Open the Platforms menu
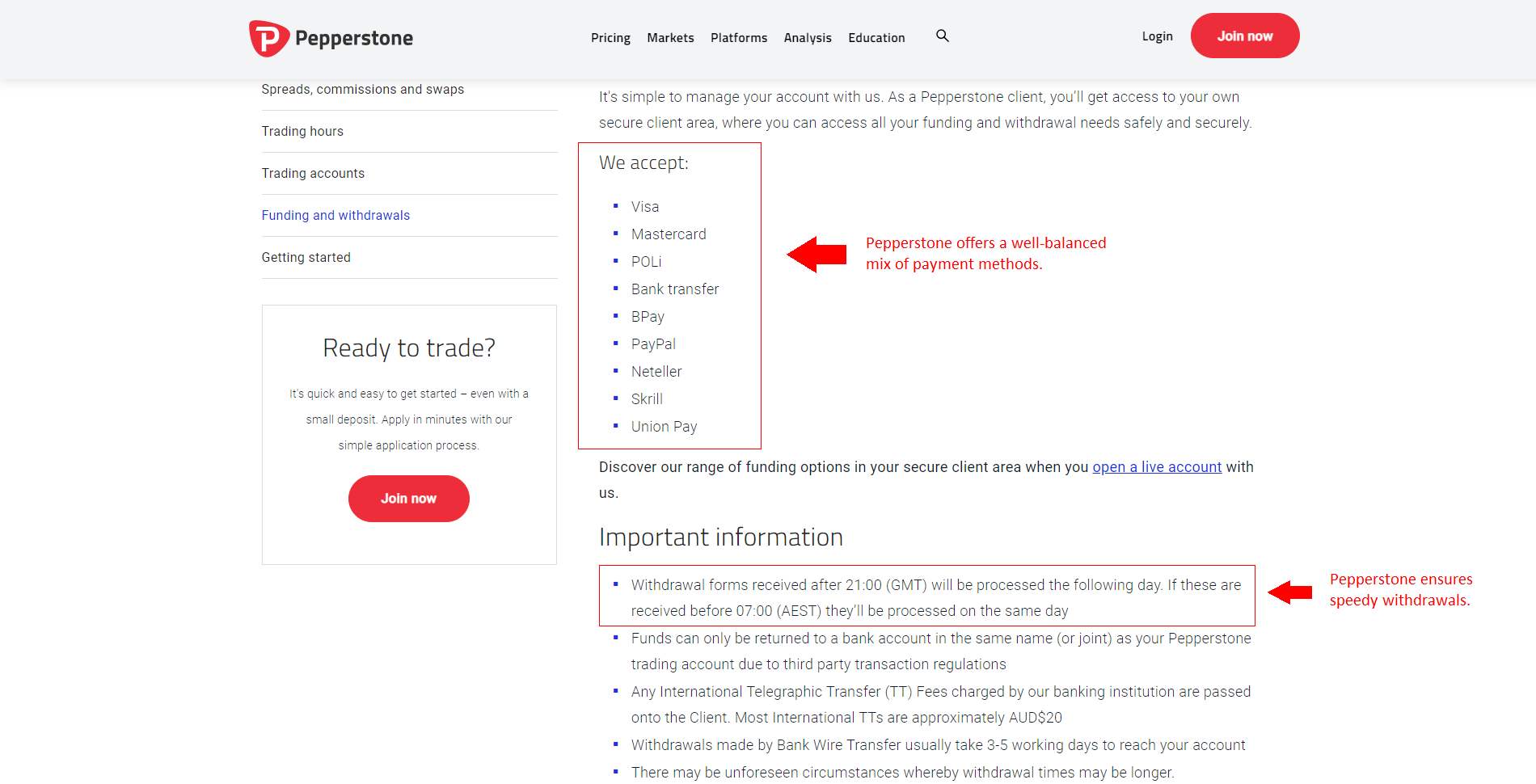1536x784 pixels. tap(739, 38)
